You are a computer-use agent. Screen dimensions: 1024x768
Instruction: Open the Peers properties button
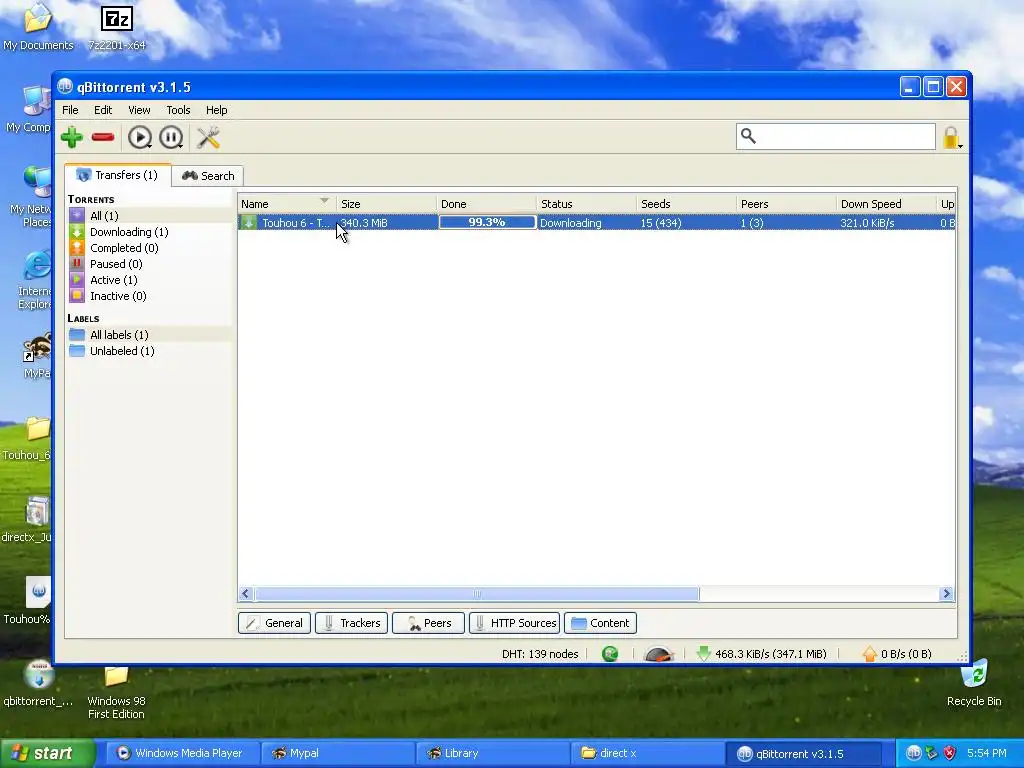[x=428, y=623]
